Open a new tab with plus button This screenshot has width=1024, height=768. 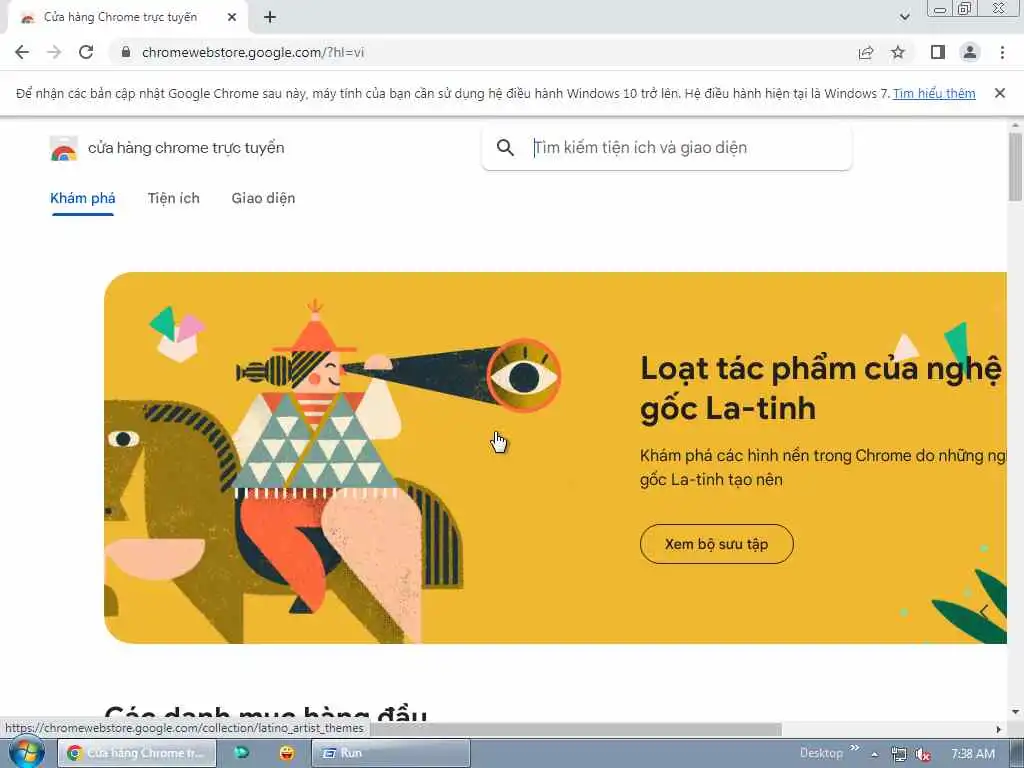point(270,18)
